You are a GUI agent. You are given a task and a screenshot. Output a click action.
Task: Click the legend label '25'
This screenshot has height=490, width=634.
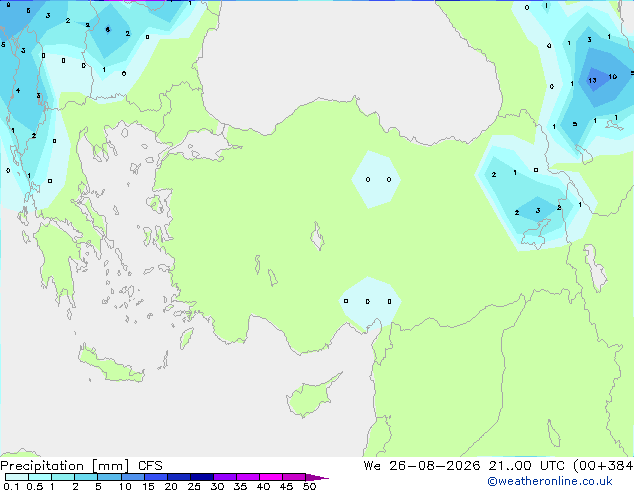pos(194,486)
